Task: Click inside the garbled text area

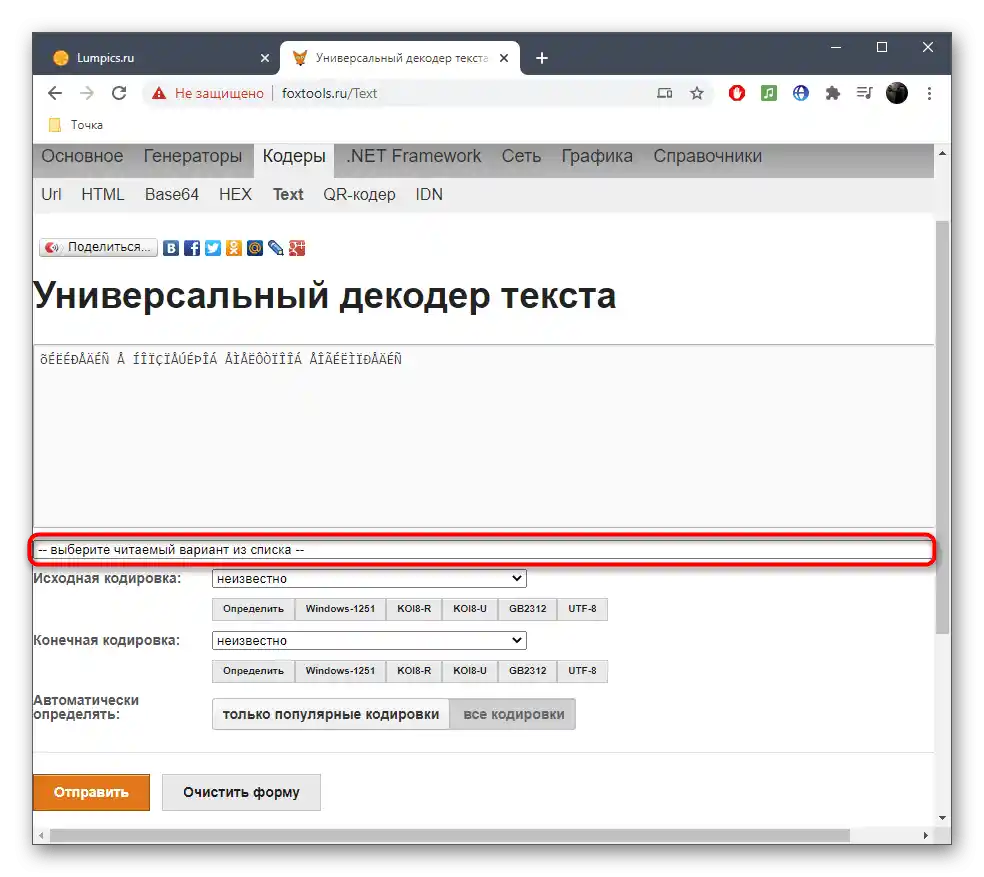Action: pyautogui.click(x=483, y=436)
